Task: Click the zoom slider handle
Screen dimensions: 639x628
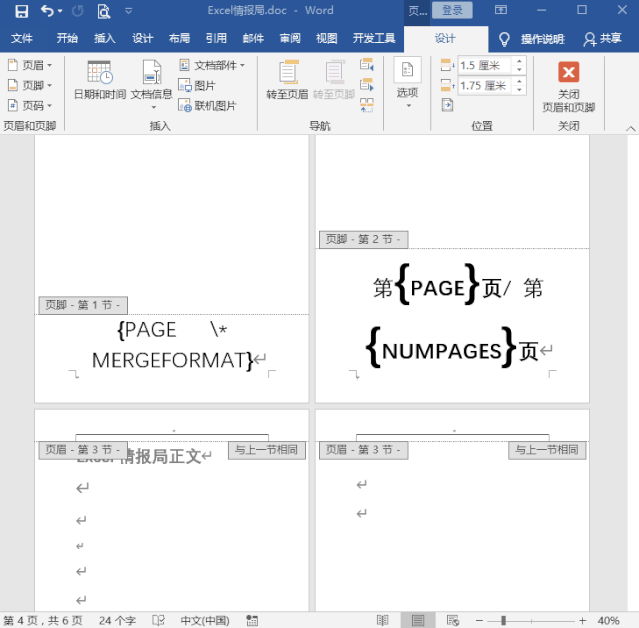Action: click(504, 621)
